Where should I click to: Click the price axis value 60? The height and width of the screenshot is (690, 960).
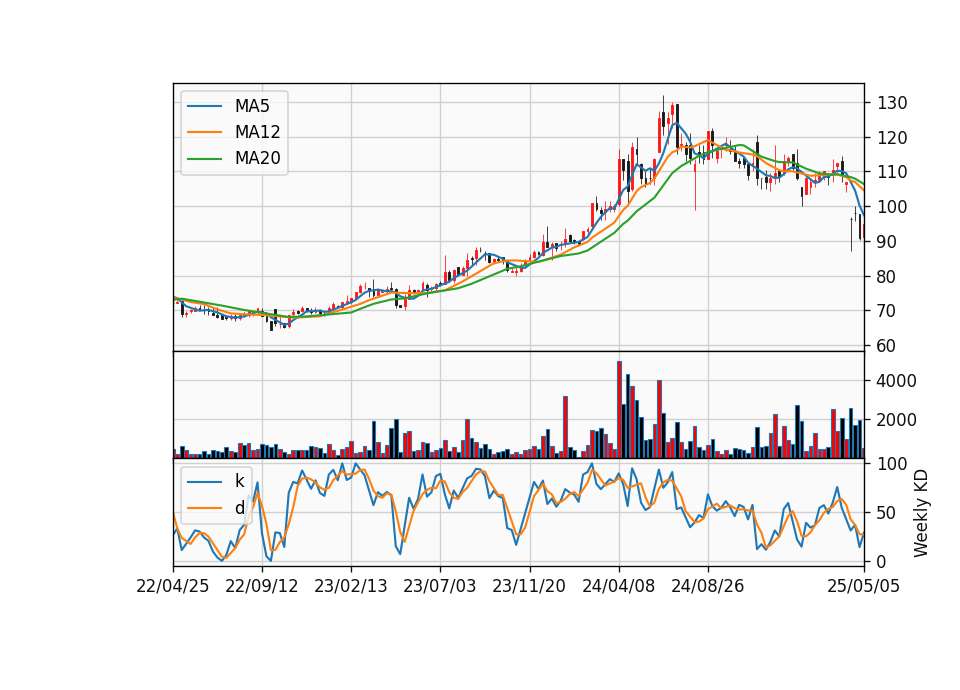point(887,346)
